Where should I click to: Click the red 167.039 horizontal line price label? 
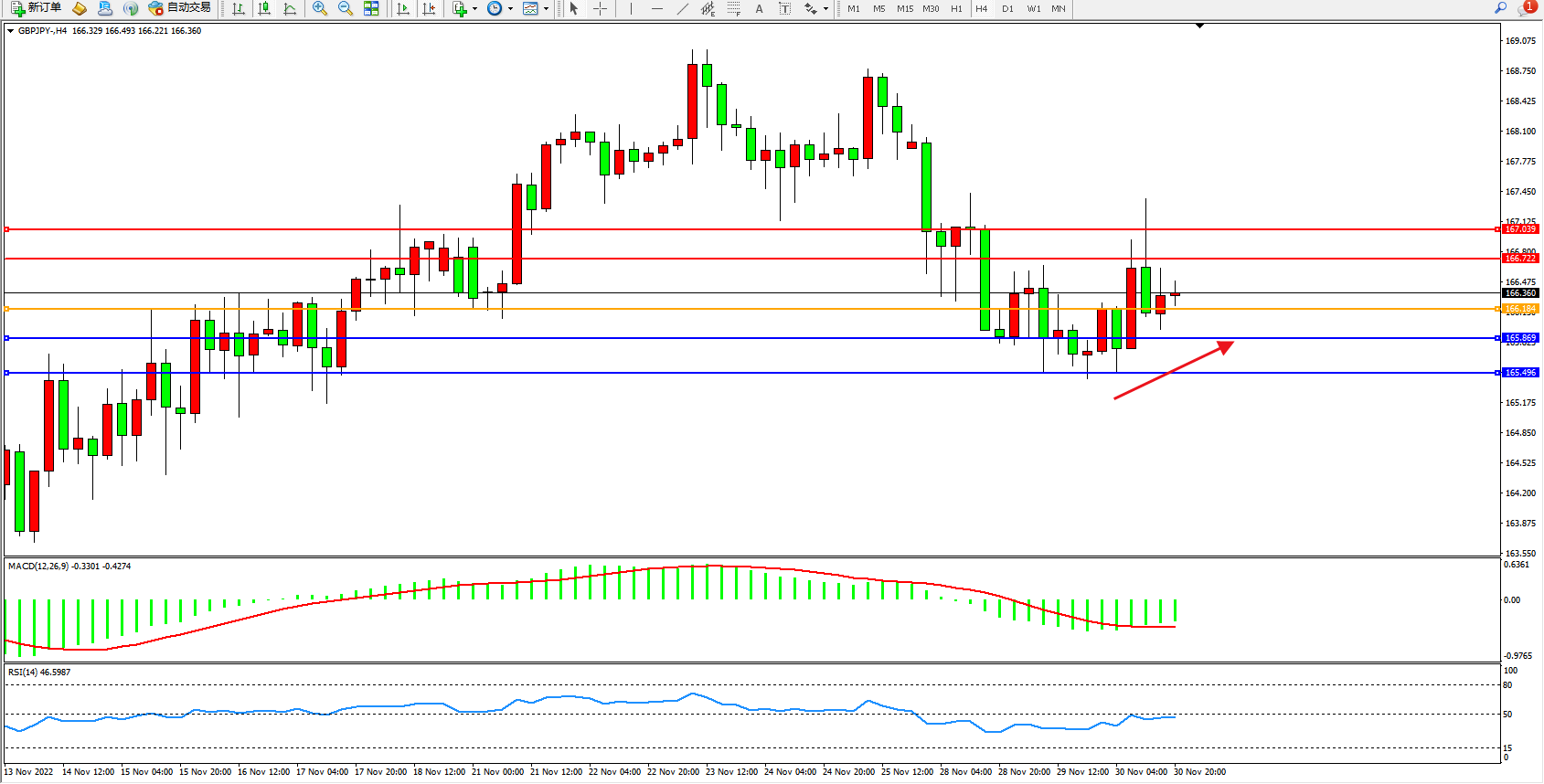pos(1520,229)
